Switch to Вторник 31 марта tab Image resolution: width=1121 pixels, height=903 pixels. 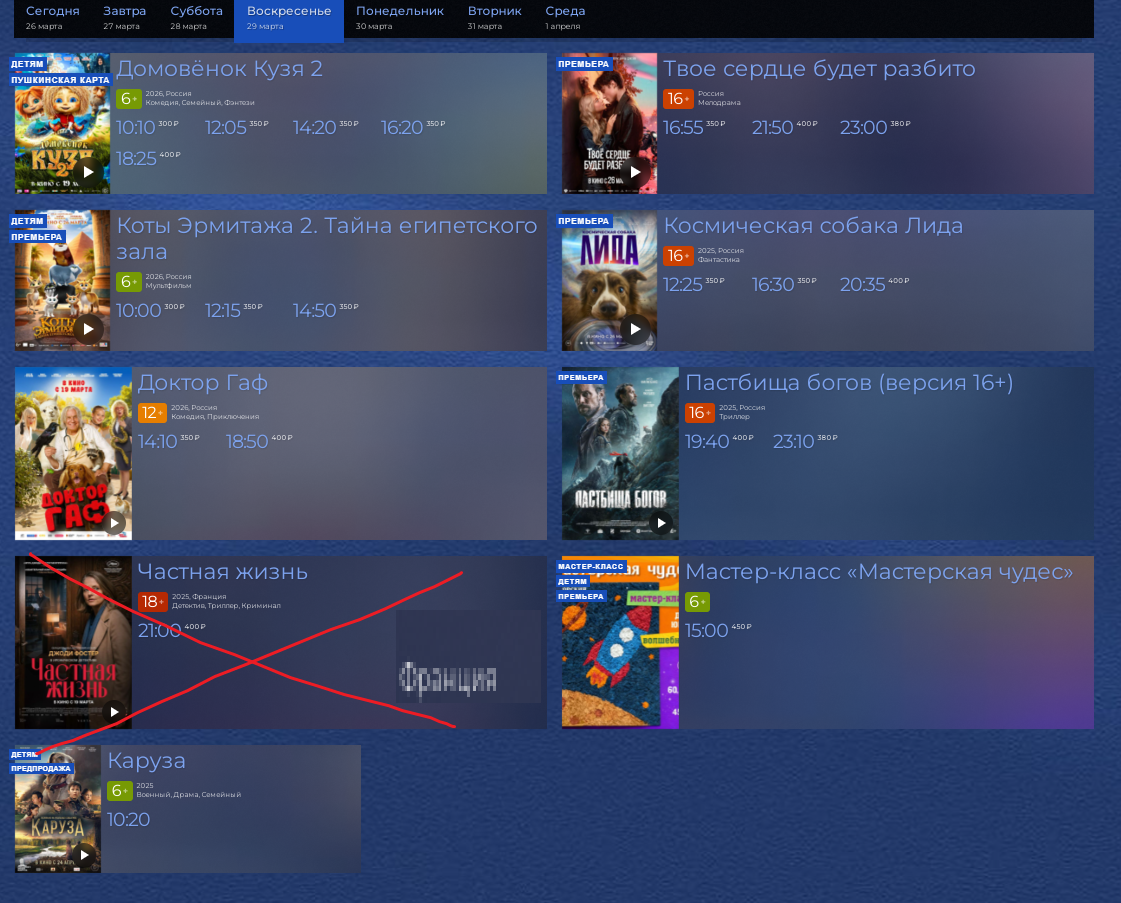pos(494,18)
